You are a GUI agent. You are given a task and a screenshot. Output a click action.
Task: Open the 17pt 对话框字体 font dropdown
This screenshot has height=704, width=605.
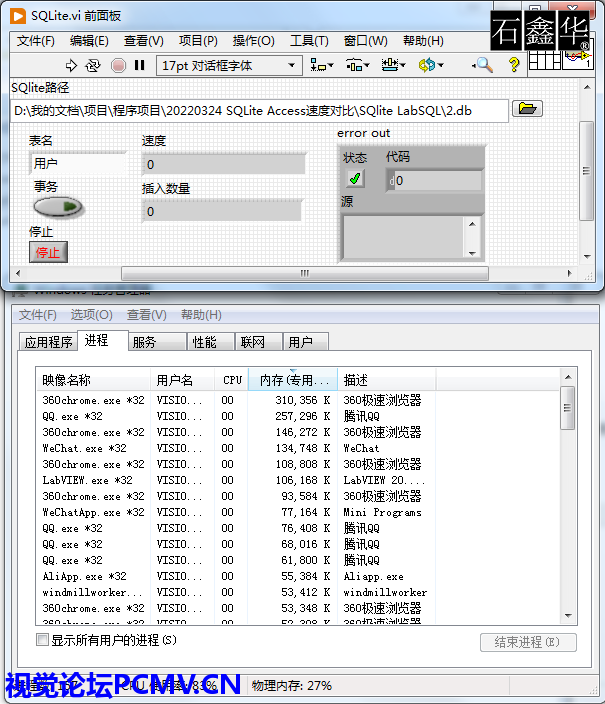[x=229, y=66]
